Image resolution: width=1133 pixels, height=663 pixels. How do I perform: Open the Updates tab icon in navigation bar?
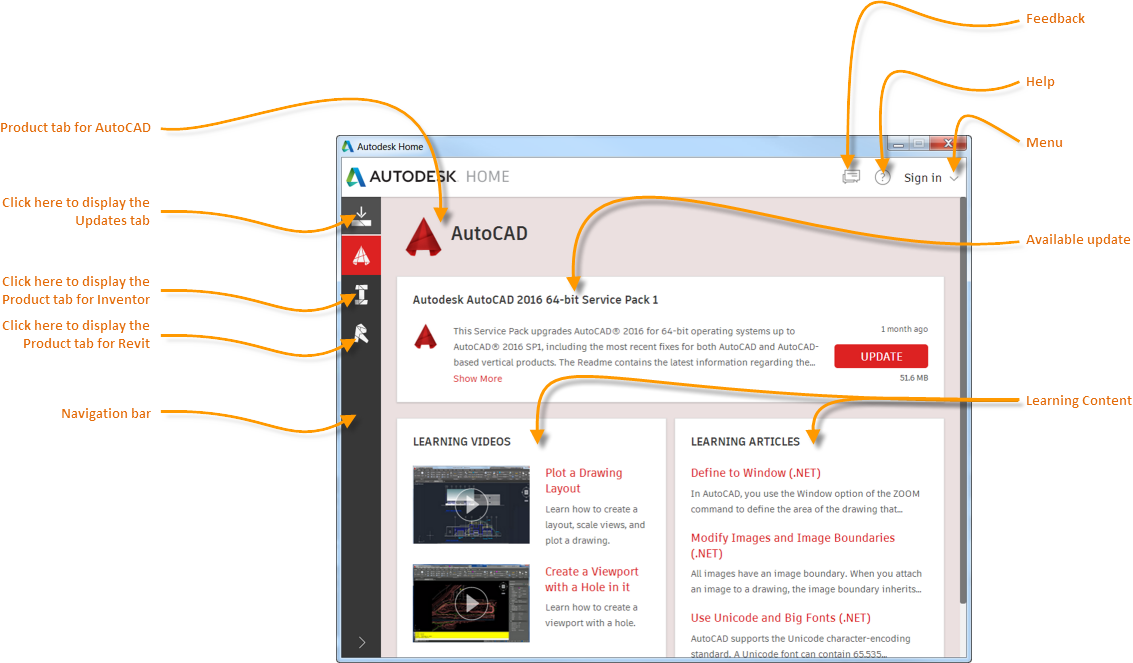[360, 214]
